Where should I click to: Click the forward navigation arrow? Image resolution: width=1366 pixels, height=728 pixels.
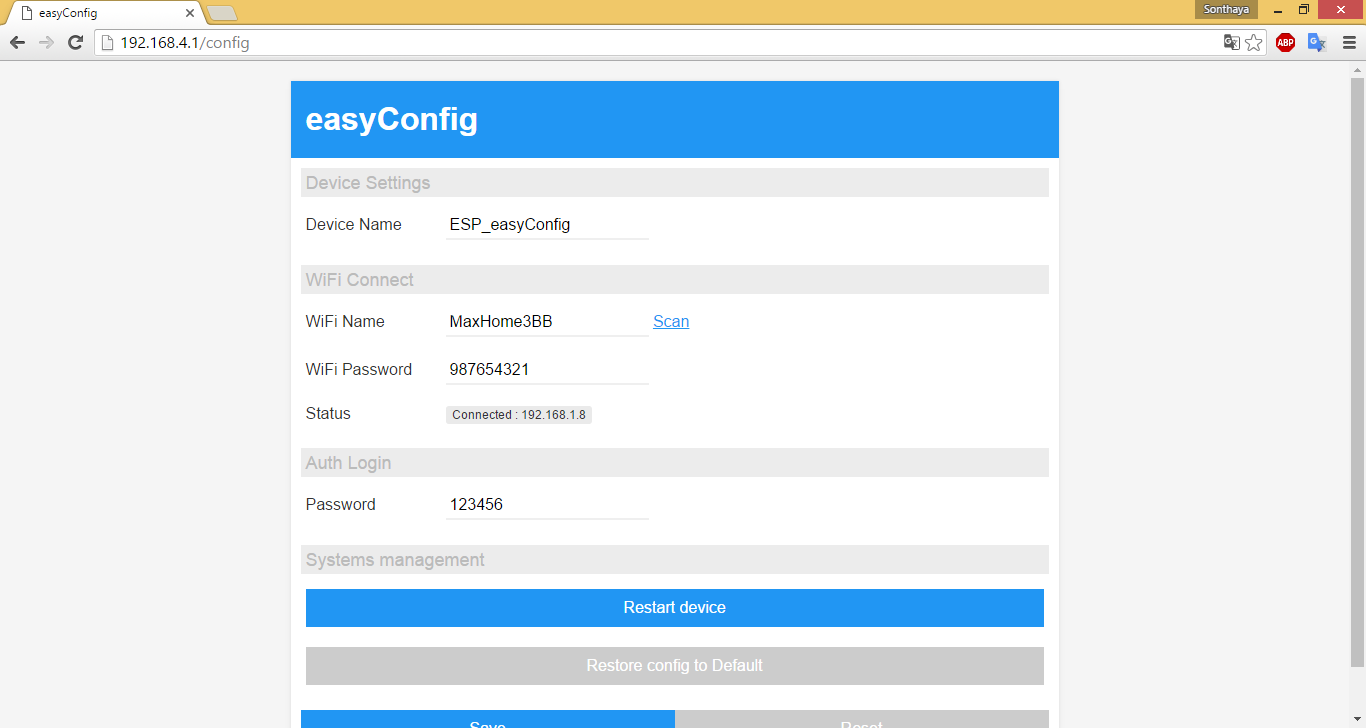[x=45, y=42]
